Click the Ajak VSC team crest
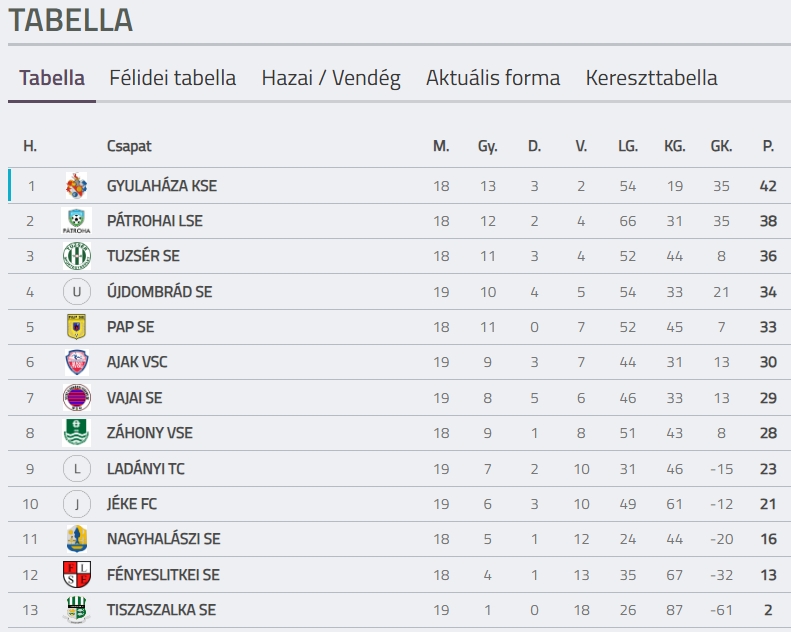This screenshot has height=632, width=791. click(77, 362)
